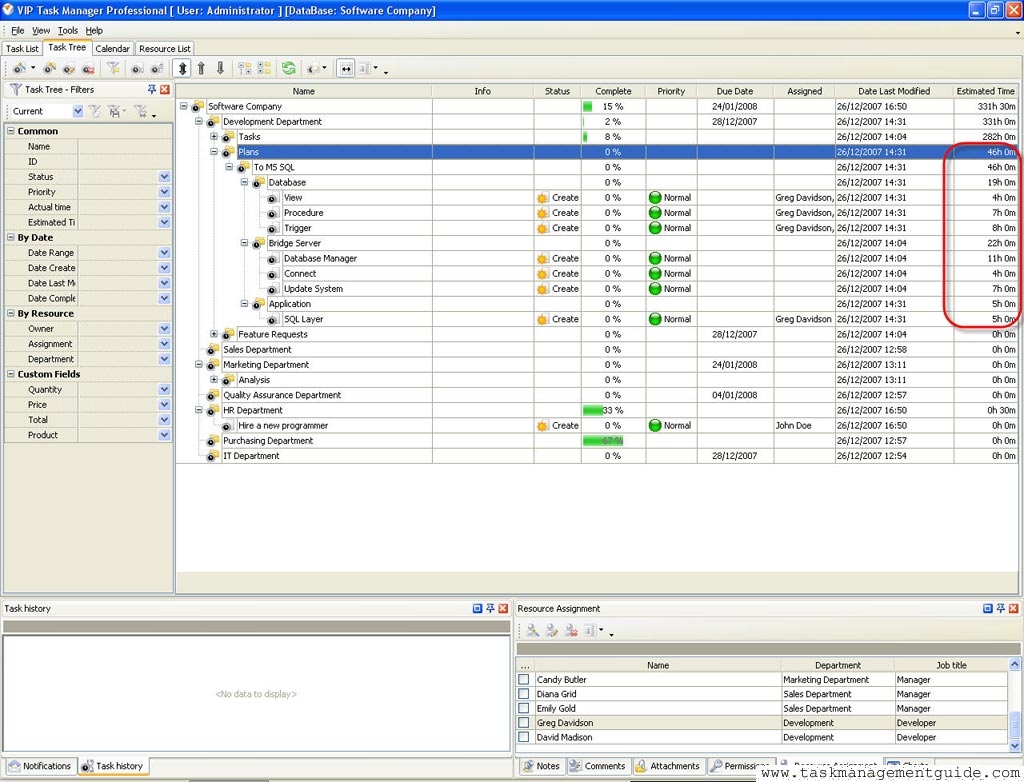Expand the Feature Requests node
Viewport: 1024px width, 782px height.
pos(214,334)
